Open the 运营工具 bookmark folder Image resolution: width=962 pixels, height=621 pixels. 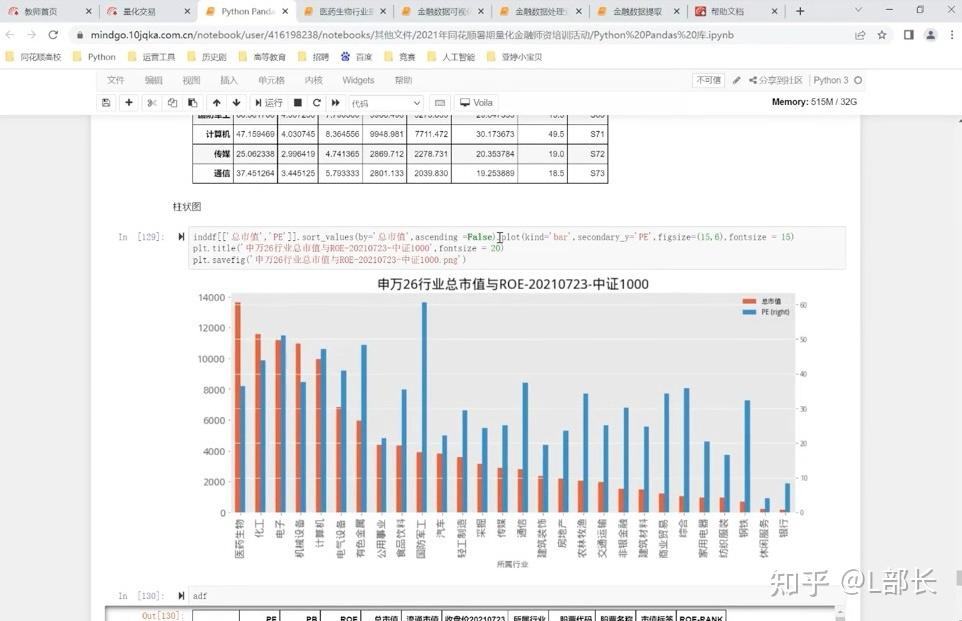[x=152, y=57]
